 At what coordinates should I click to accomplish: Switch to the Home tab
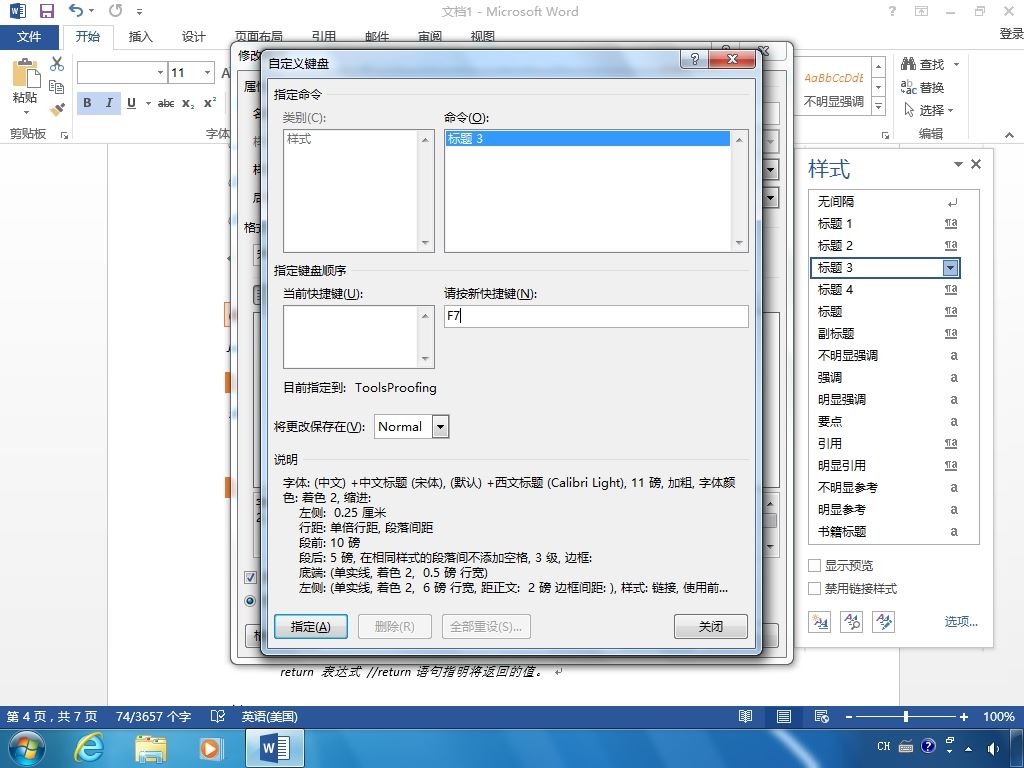click(88, 37)
